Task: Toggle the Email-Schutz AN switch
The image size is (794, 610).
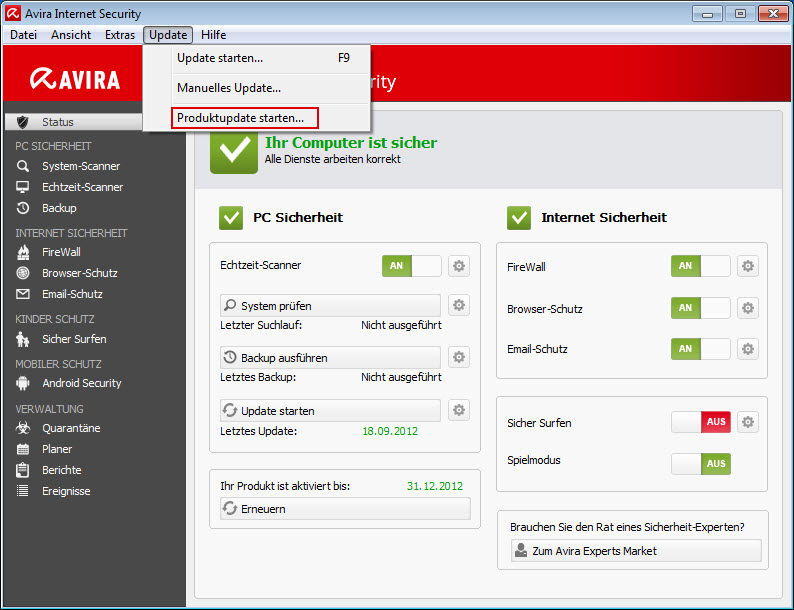Action: pyautogui.click(x=700, y=349)
